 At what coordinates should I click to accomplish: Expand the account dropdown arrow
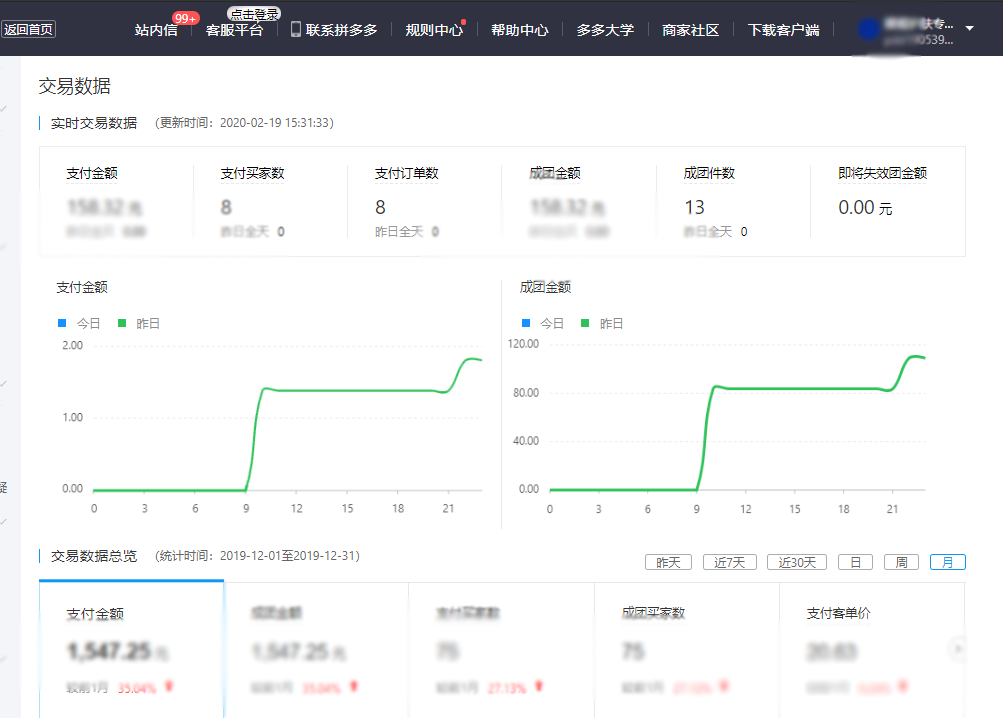(969, 29)
